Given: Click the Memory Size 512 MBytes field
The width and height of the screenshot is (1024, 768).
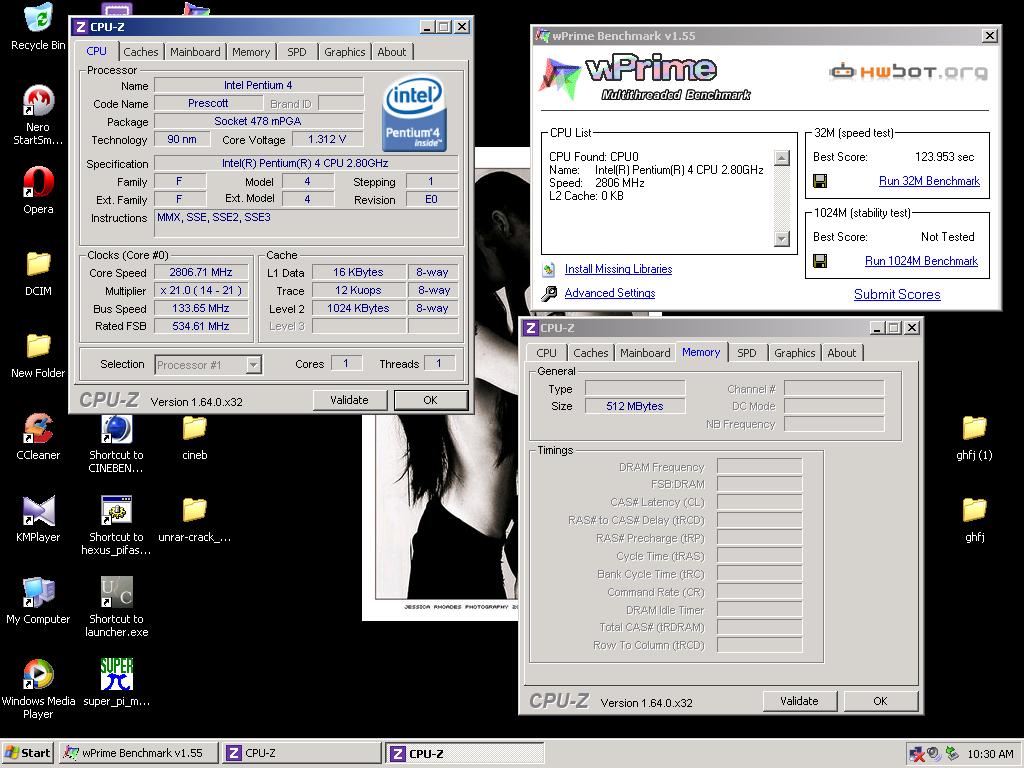Looking at the screenshot, I should click(x=635, y=406).
